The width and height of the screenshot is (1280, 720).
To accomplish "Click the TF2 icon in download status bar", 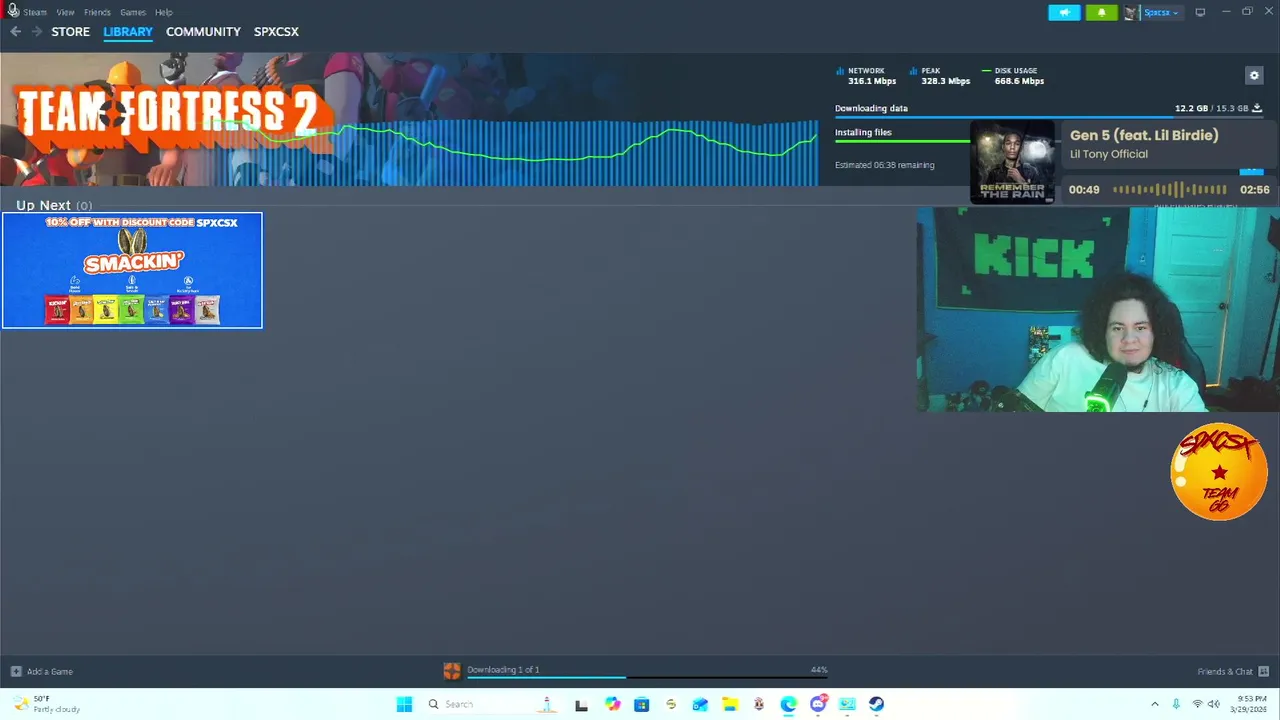I will pos(452,671).
